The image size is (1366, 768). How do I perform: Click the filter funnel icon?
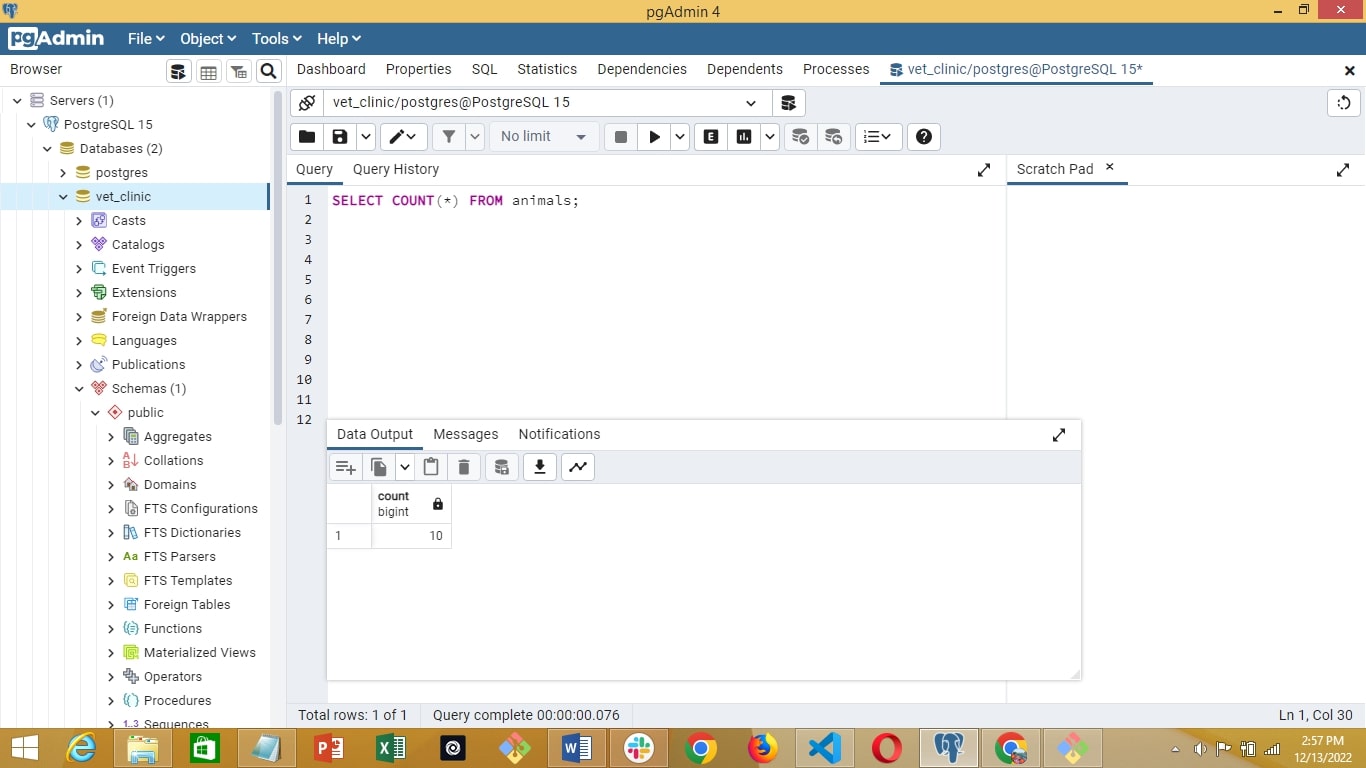pyautogui.click(x=449, y=137)
